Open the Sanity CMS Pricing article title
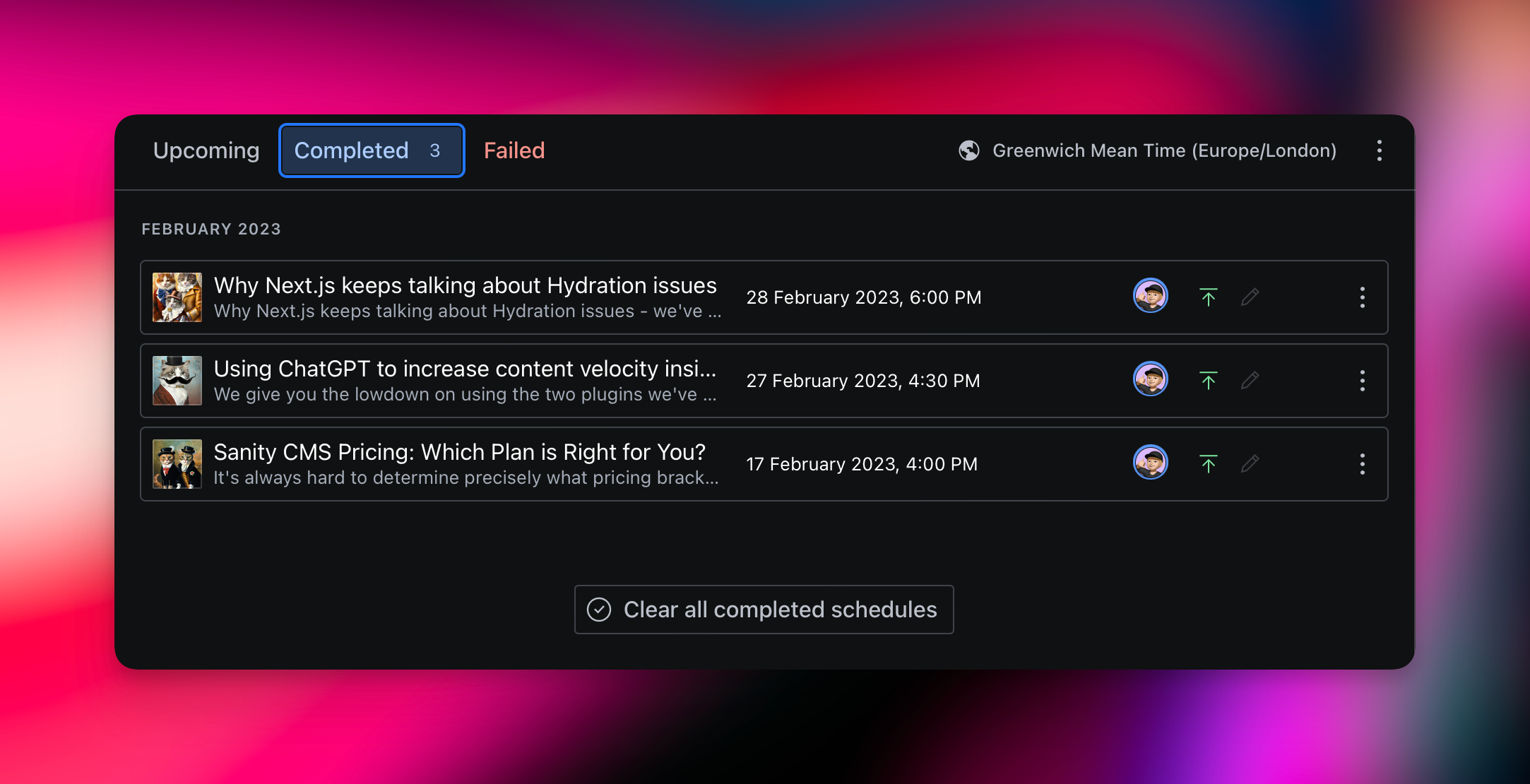1530x784 pixels. pyautogui.click(x=459, y=452)
